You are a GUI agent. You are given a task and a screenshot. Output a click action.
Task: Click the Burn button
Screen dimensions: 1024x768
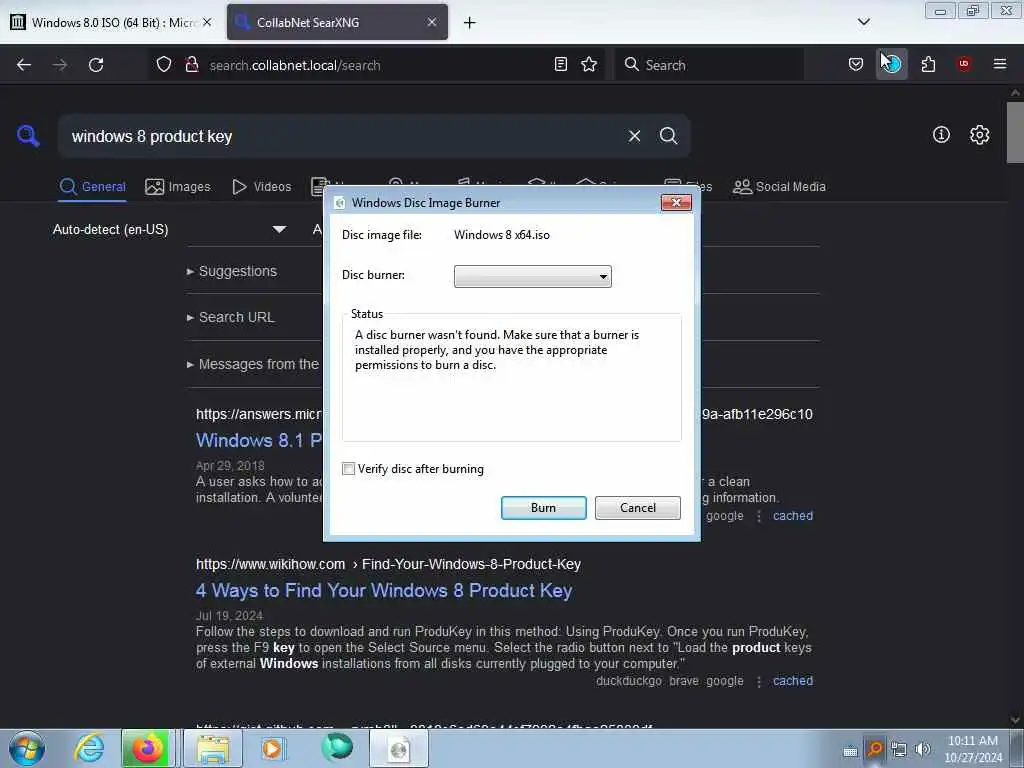pos(543,508)
